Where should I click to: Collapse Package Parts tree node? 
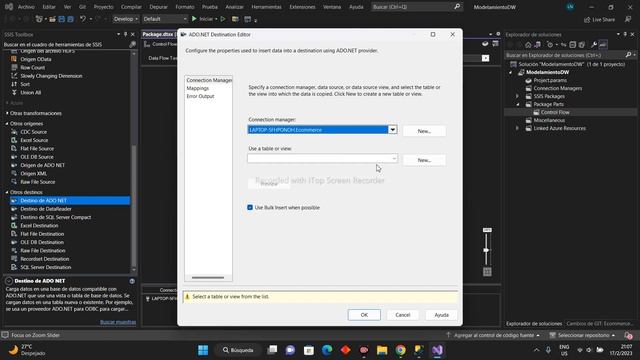tap(517, 104)
